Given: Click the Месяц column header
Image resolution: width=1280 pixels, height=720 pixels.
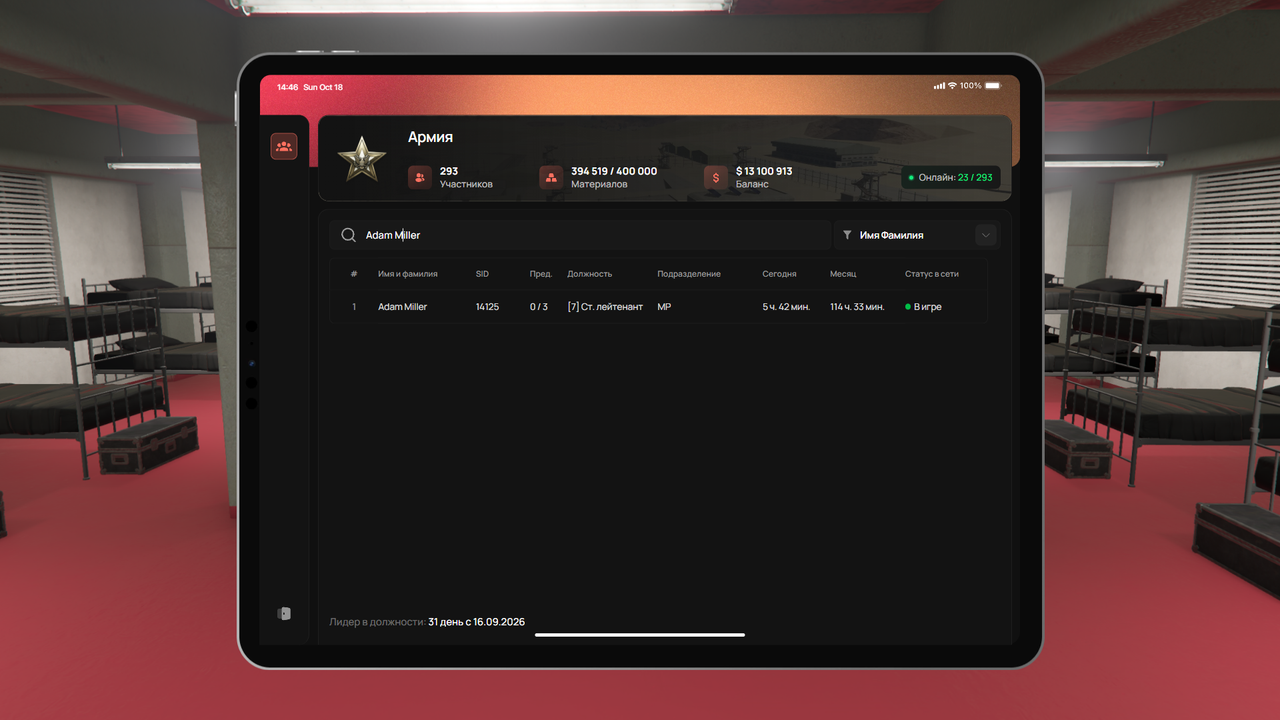Looking at the screenshot, I should point(843,274).
